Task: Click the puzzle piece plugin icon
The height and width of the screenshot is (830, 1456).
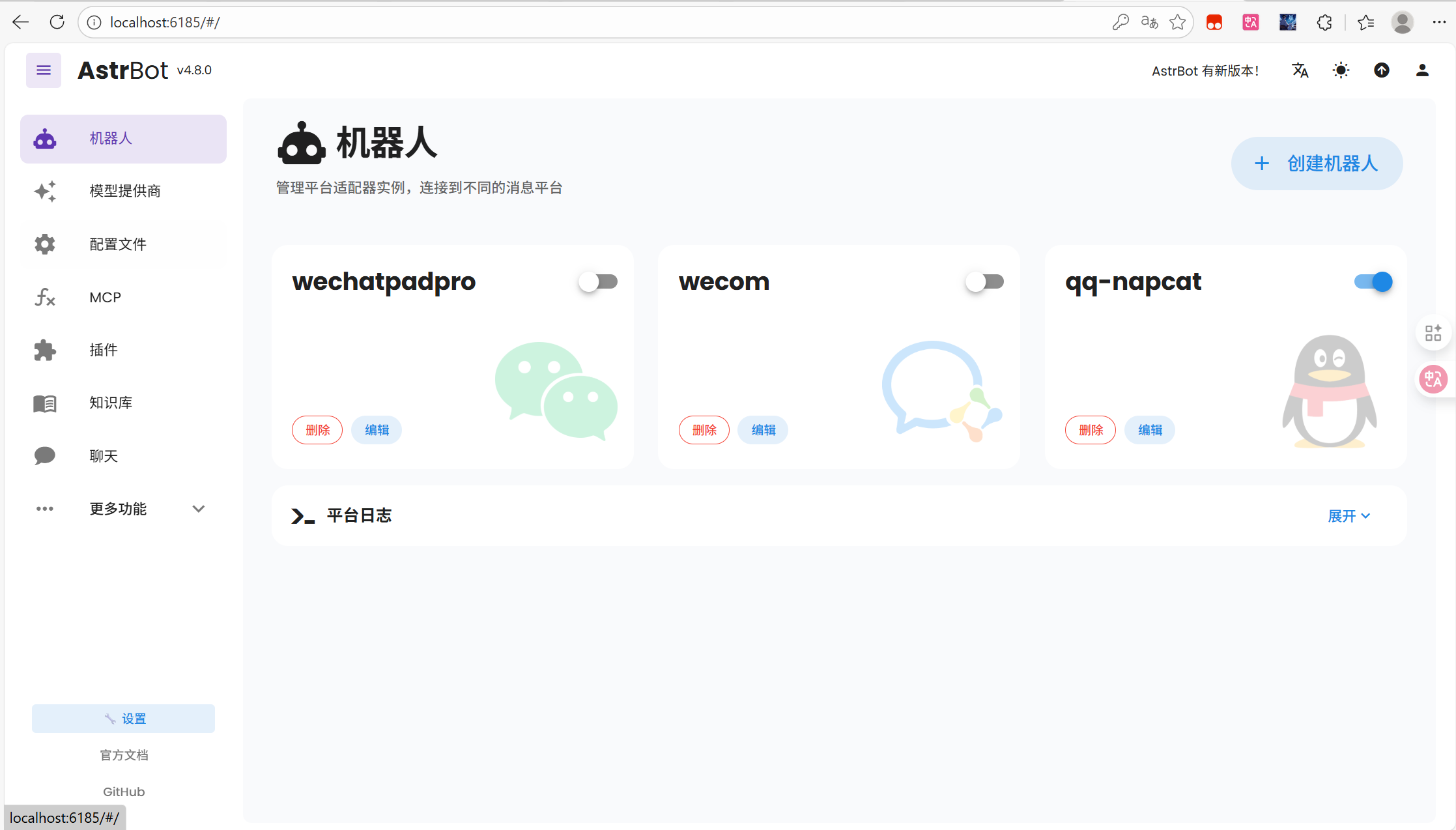Action: pos(45,350)
